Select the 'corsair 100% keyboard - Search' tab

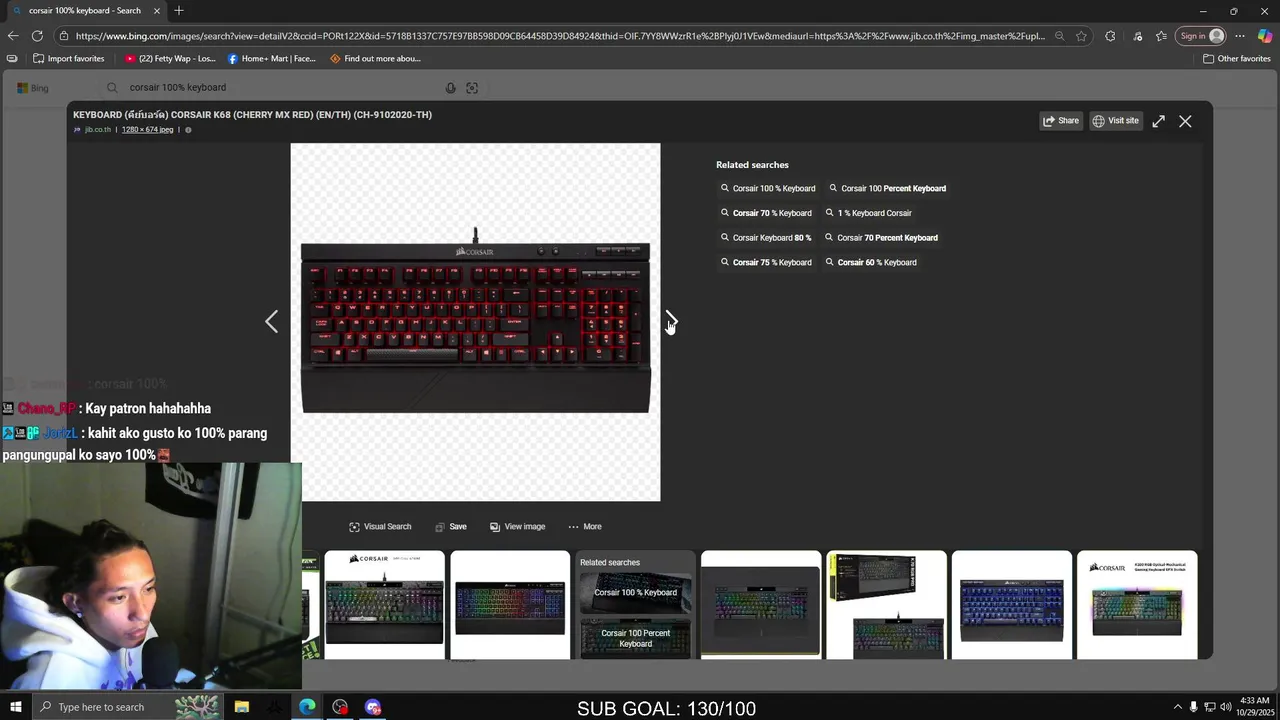click(84, 11)
